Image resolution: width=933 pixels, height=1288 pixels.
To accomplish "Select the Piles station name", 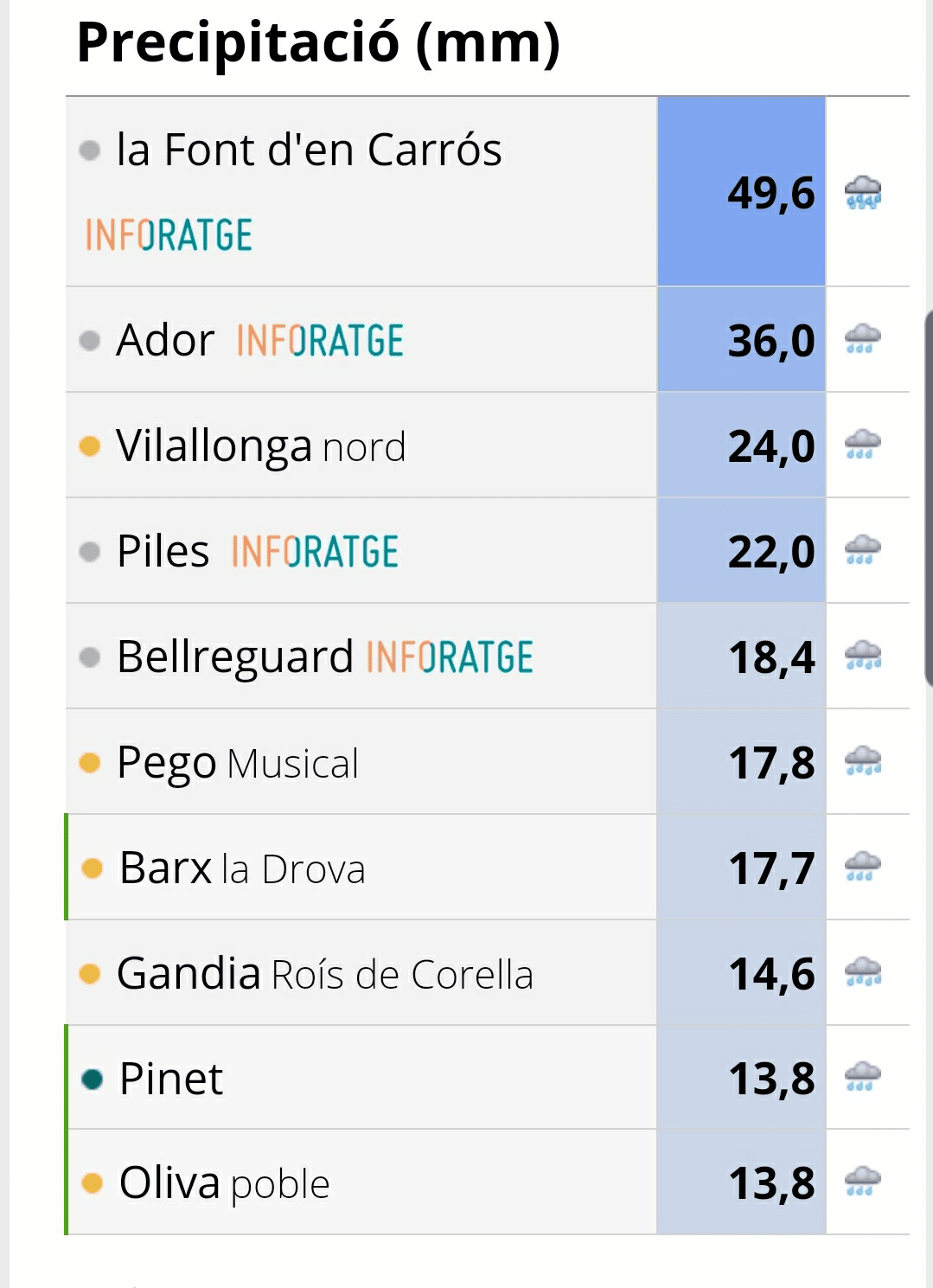I will pos(163,551).
